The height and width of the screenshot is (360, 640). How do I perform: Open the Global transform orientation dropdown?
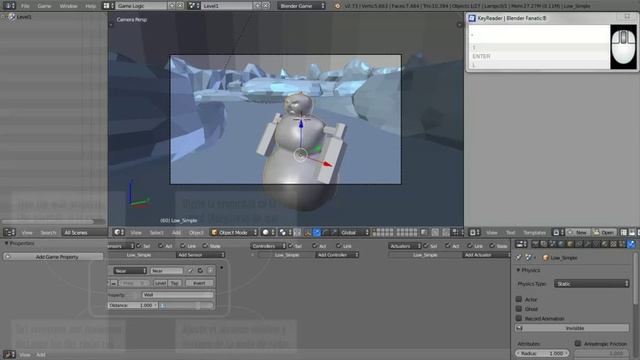(x=354, y=232)
